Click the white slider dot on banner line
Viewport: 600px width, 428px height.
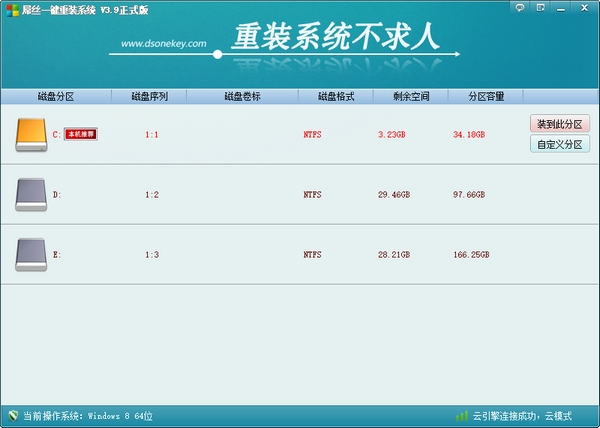coord(217,54)
